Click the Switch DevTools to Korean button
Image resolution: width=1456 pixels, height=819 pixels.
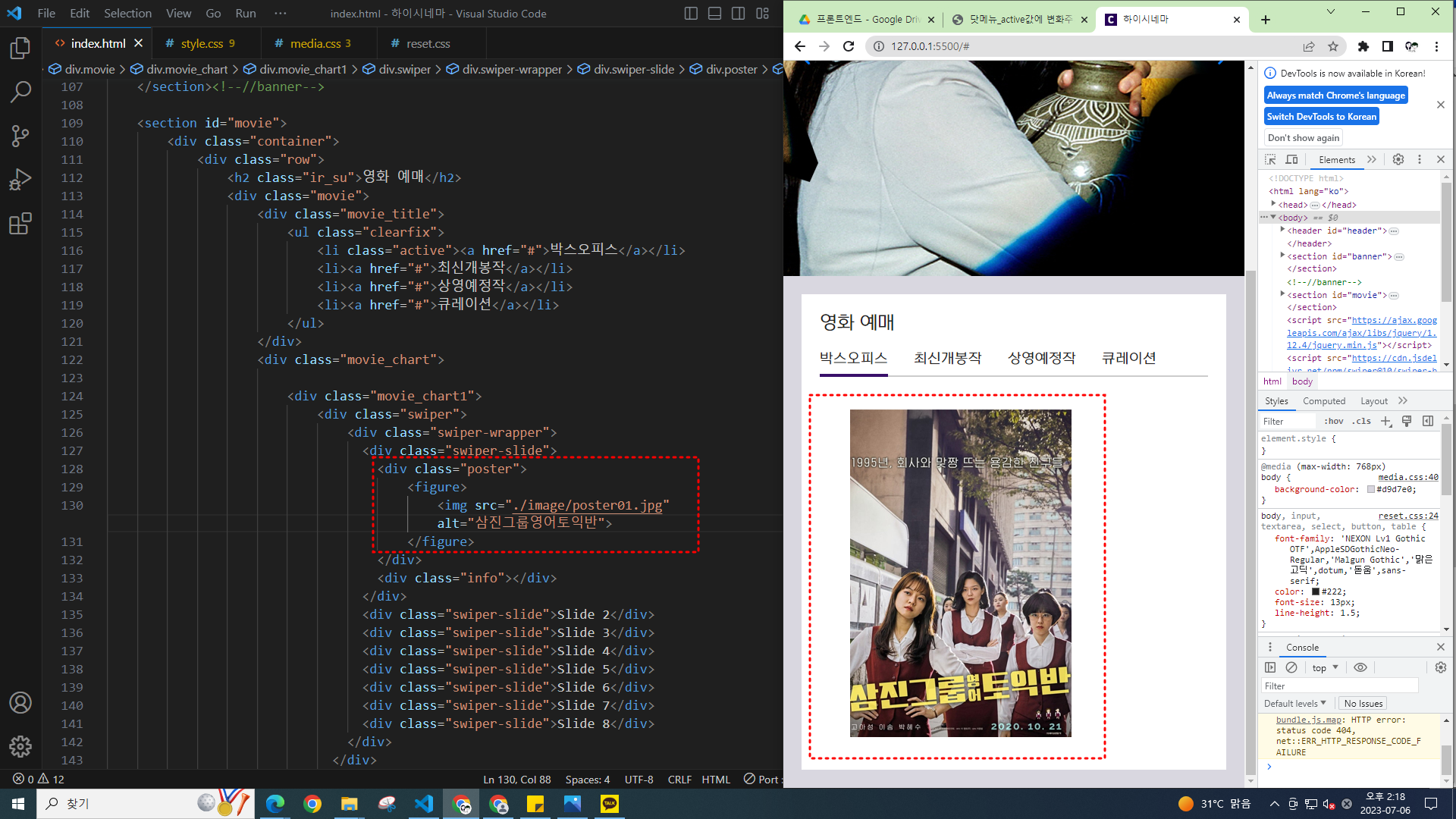(x=1321, y=117)
